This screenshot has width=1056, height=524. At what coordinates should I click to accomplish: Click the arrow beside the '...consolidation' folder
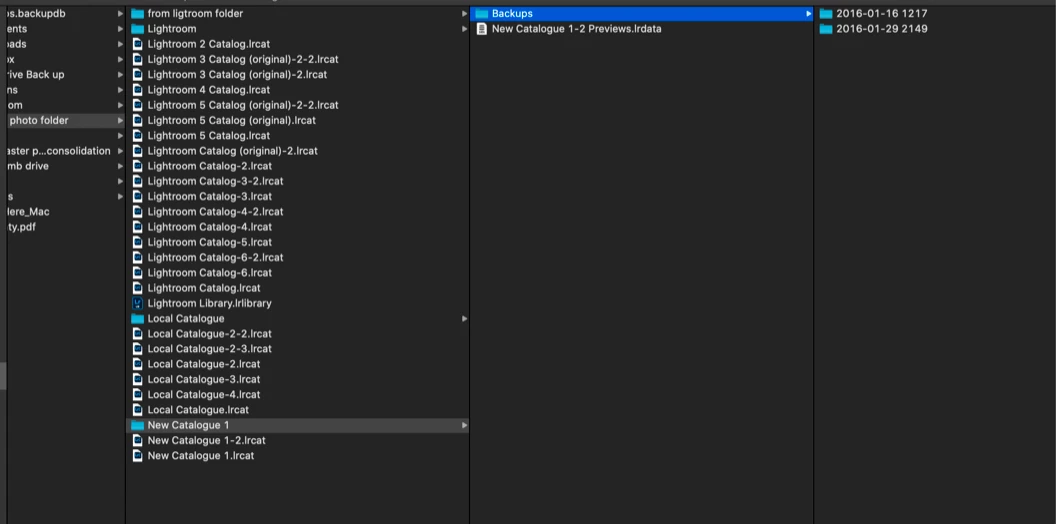point(120,151)
